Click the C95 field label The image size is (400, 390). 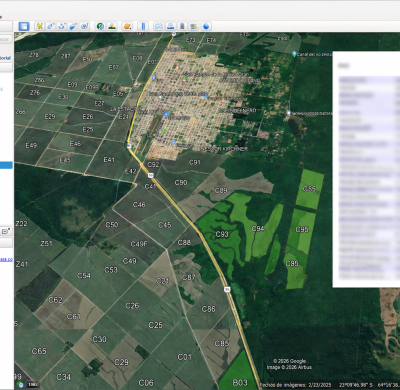(302, 229)
